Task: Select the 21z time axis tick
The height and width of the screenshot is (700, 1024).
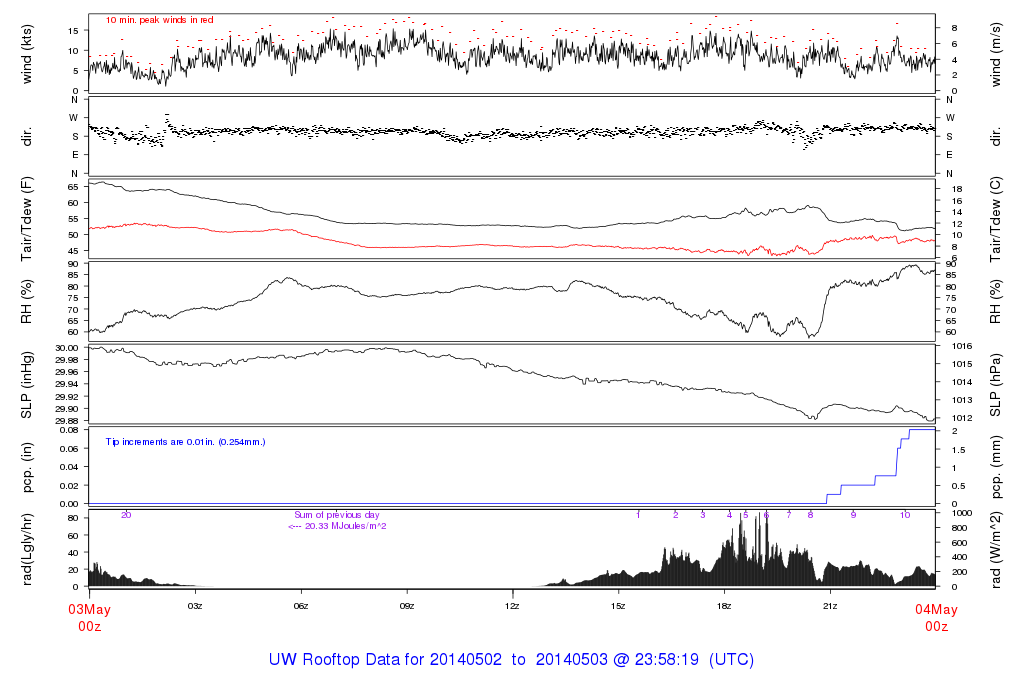Action: (830, 606)
